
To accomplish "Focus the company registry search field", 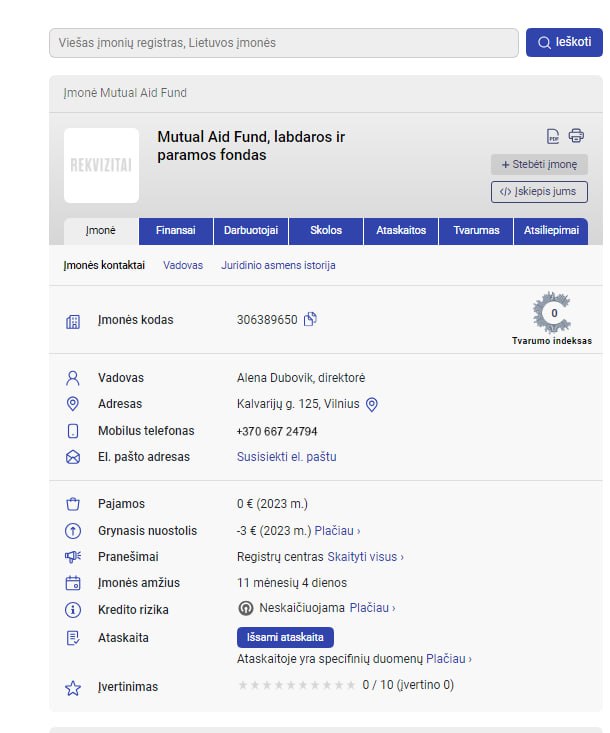I will point(284,43).
